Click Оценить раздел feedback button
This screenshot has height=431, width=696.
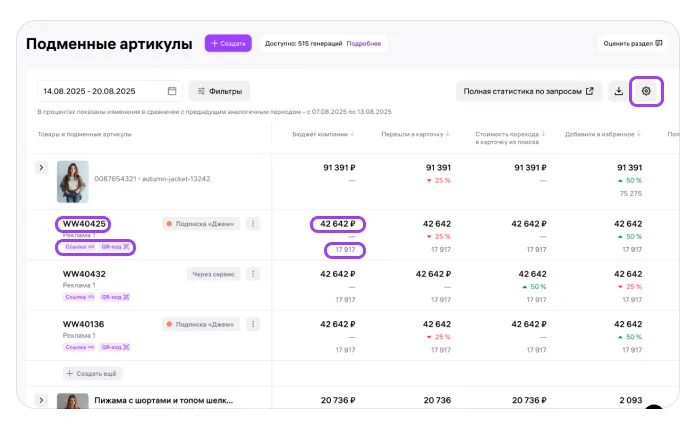[x=631, y=44]
